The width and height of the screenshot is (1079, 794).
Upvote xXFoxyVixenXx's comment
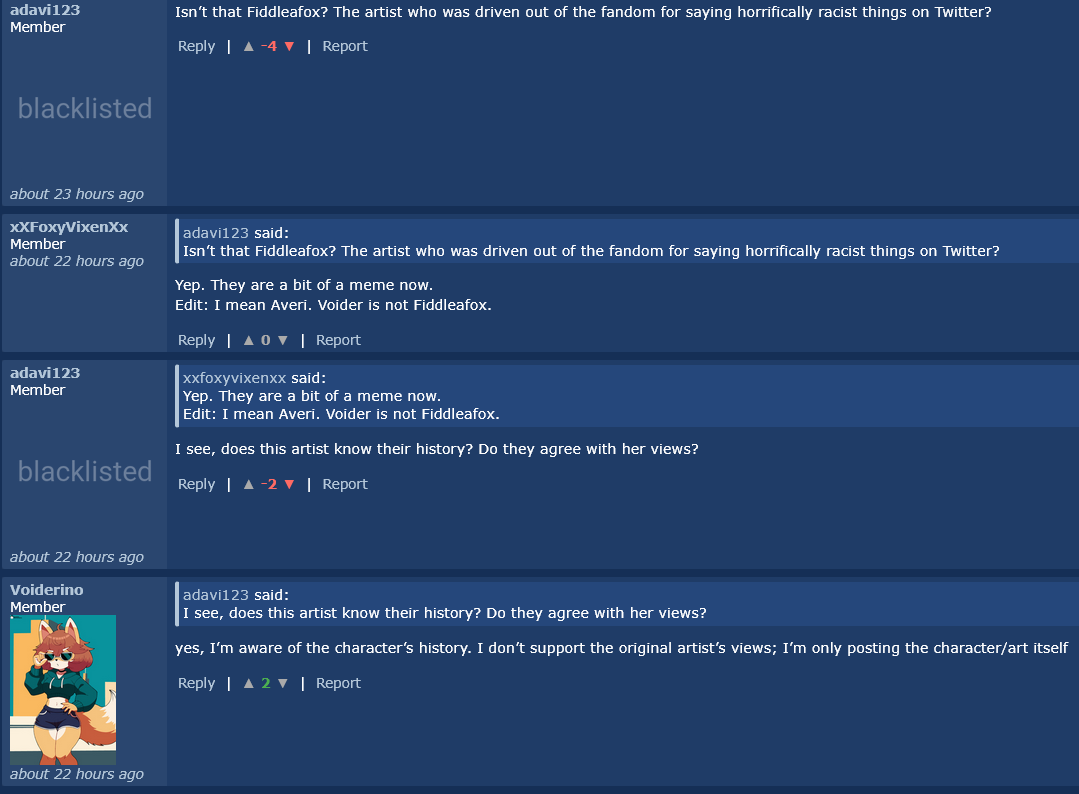click(249, 341)
